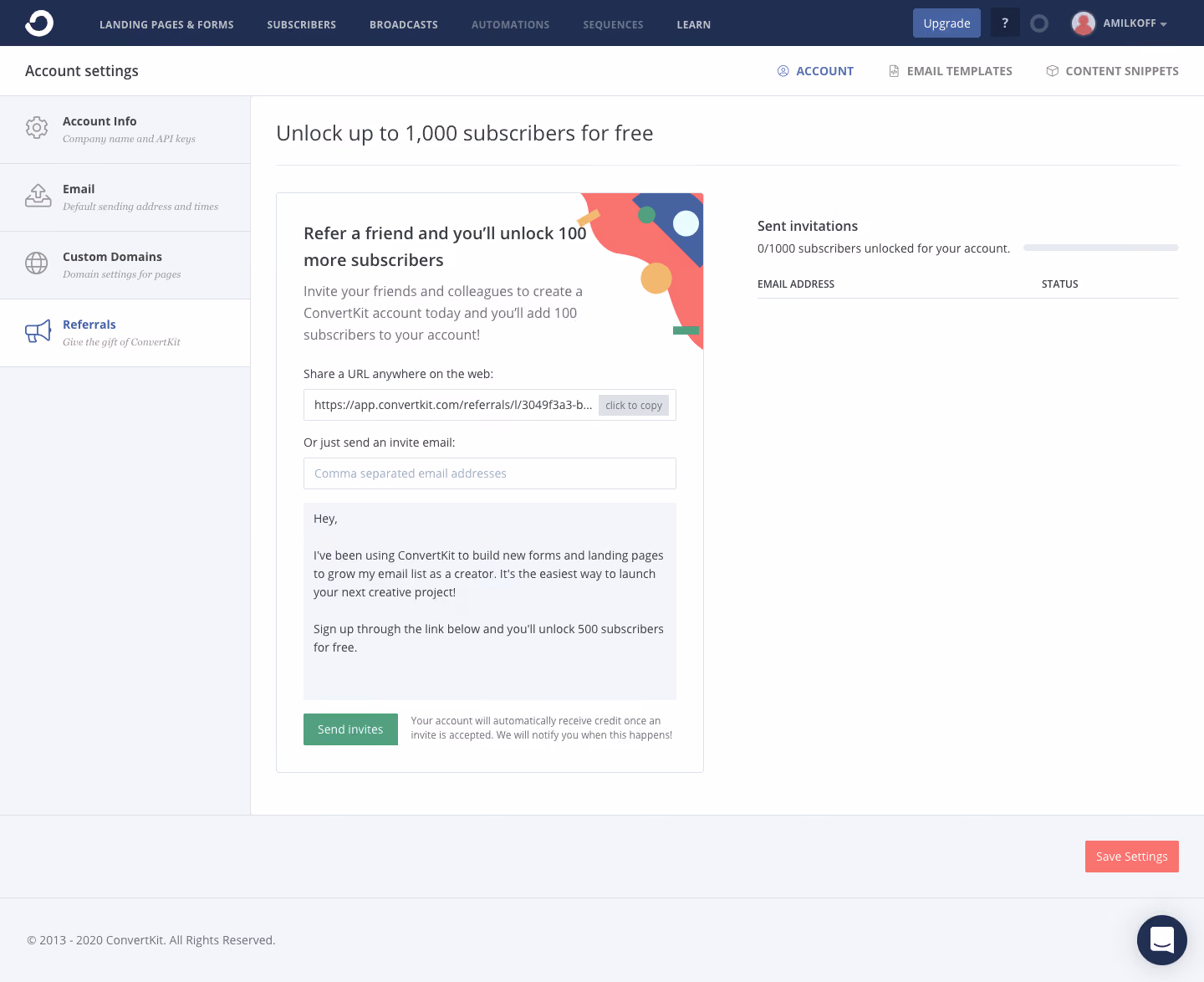Click inside the invite message text area
Screen dimensions: 1204x982
(x=490, y=601)
